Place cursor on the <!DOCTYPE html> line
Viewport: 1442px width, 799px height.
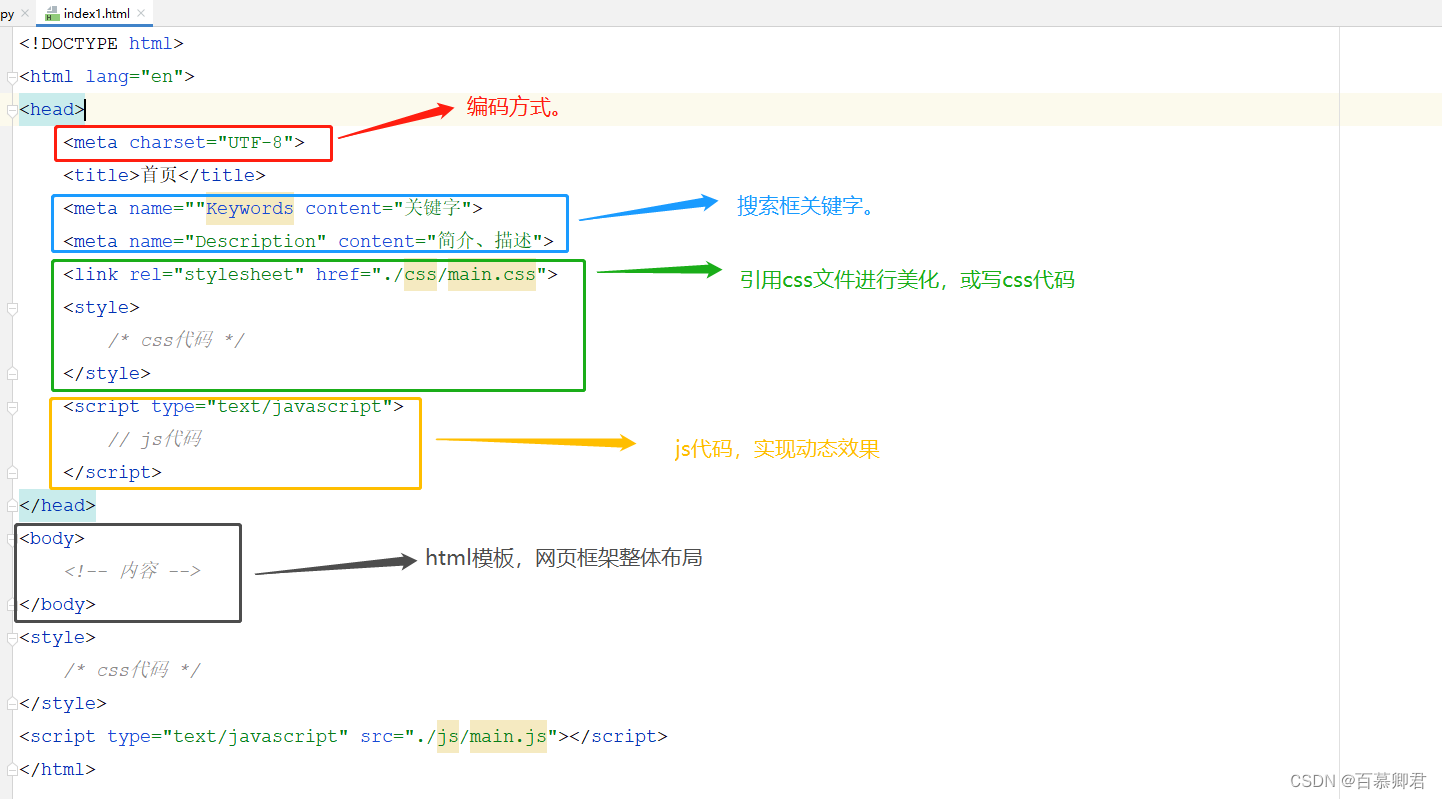(101, 44)
